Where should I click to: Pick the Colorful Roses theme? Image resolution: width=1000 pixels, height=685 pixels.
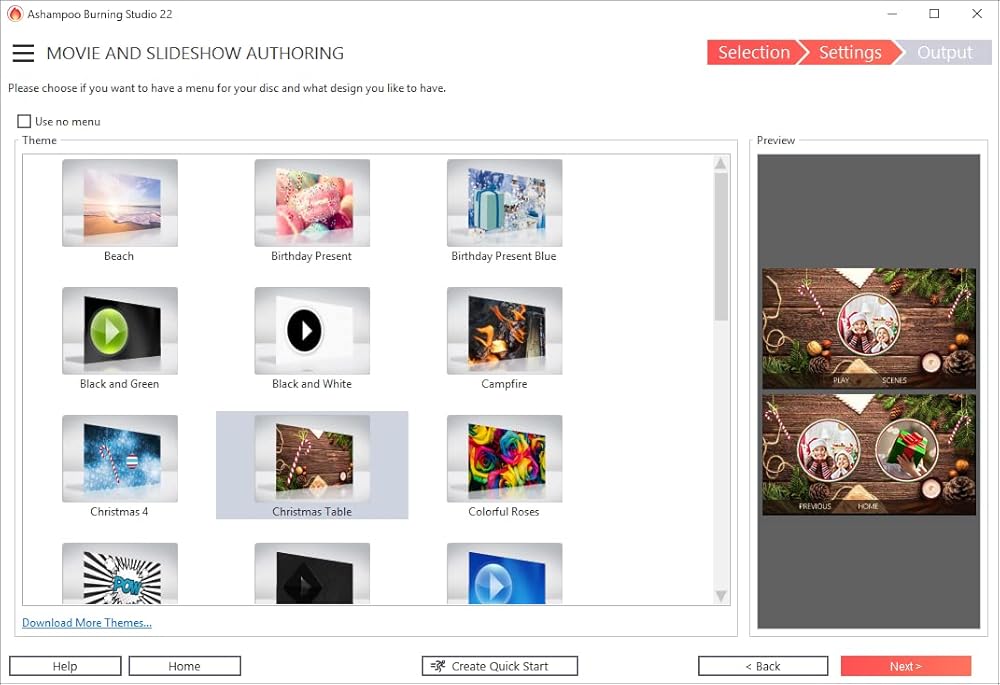504,459
